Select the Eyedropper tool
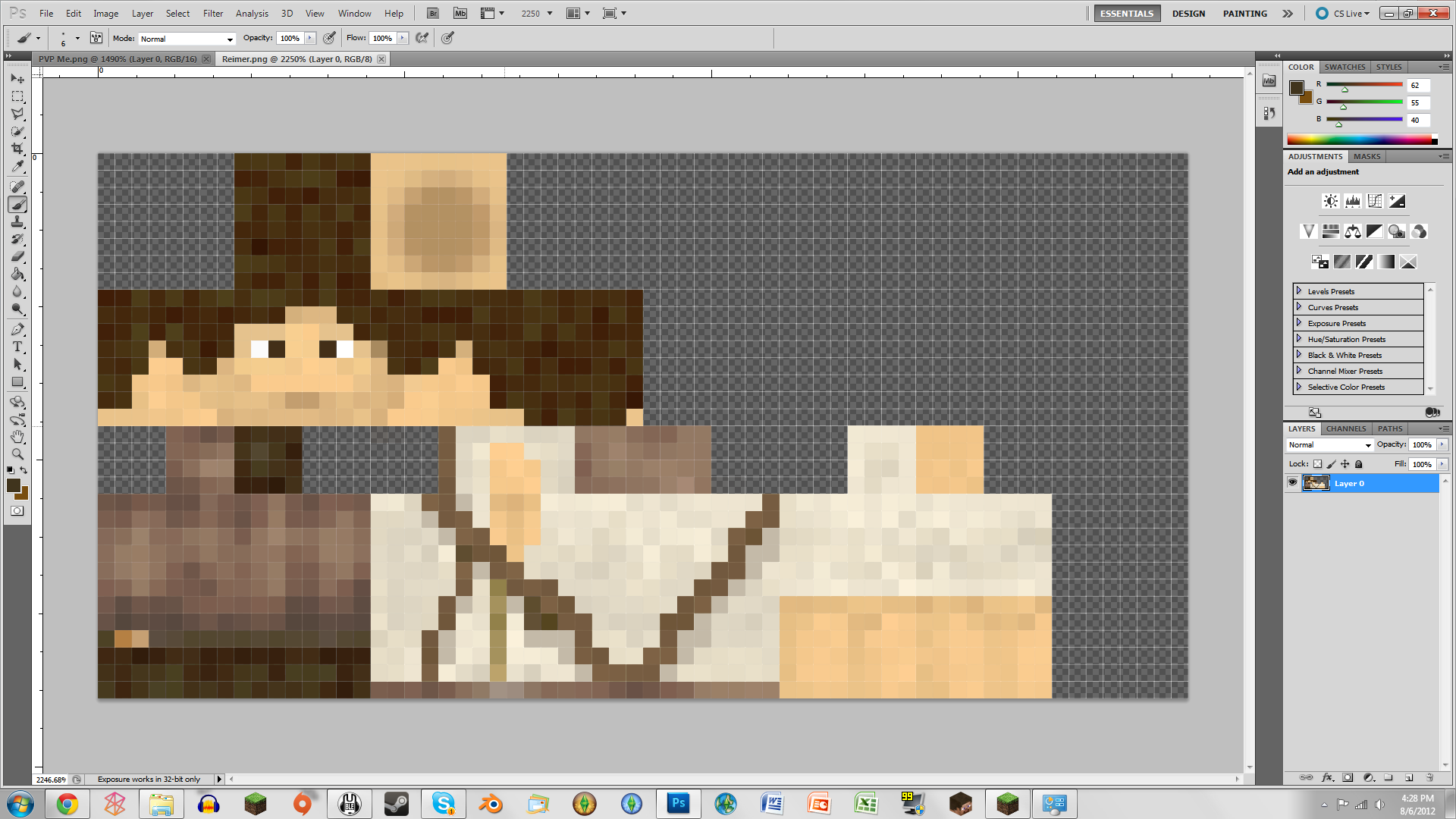Image resolution: width=1456 pixels, height=819 pixels. click(x=17, y=167)
